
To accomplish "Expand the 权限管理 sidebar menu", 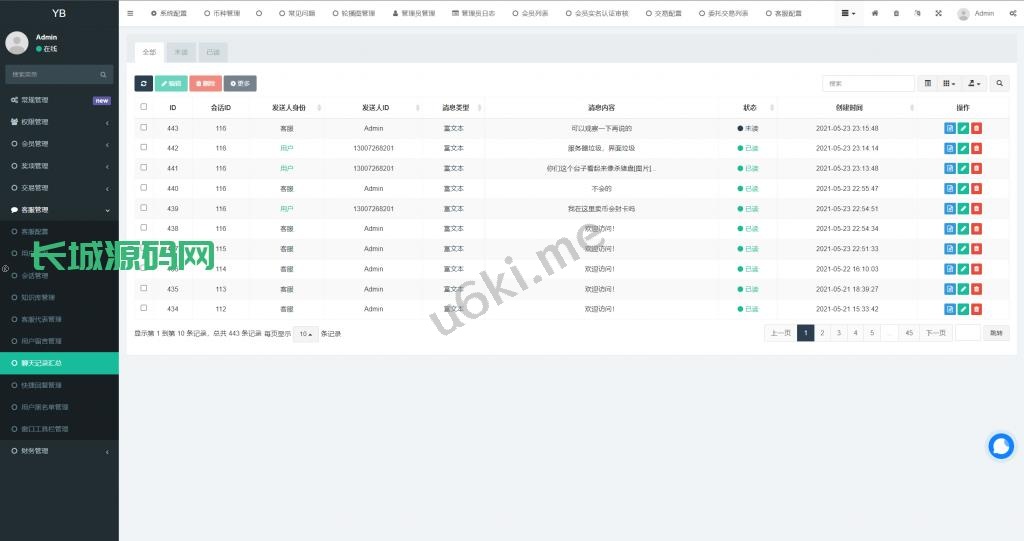I will click(x=59, y=122).
